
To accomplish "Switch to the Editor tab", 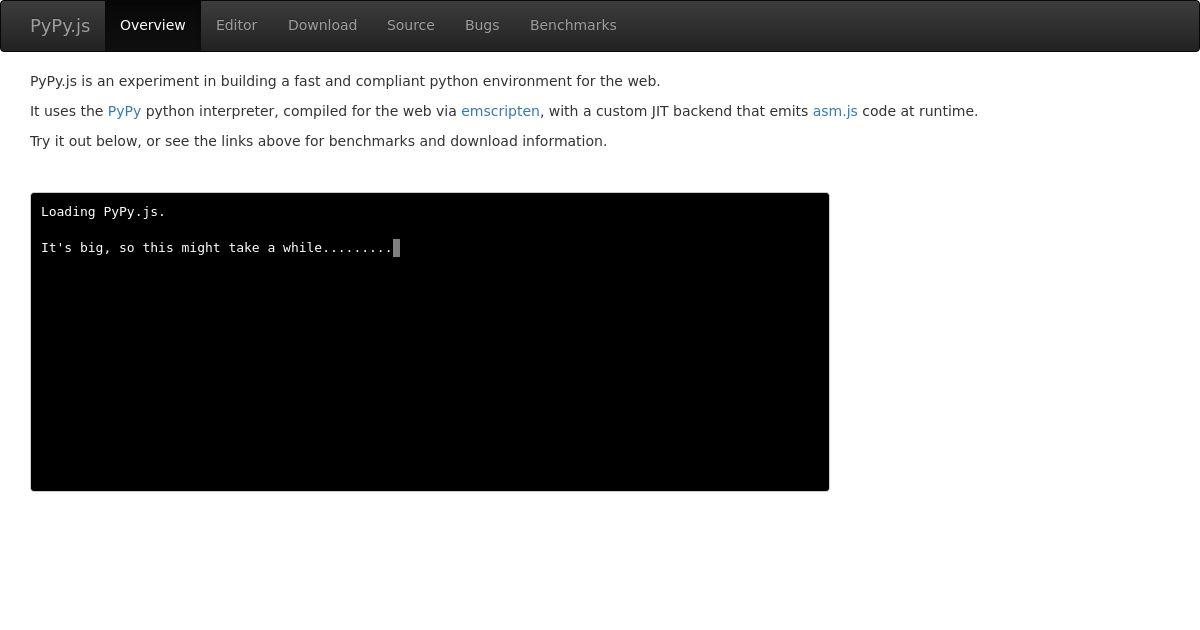I will coord(237,26).
